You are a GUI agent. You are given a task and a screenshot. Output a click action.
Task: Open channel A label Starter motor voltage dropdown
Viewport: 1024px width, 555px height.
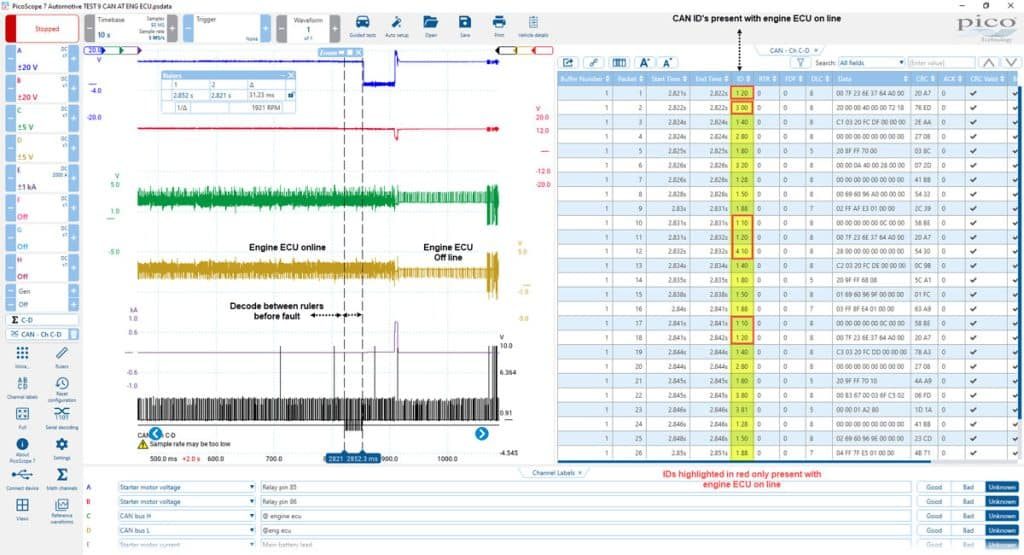[x=187, y=487]
